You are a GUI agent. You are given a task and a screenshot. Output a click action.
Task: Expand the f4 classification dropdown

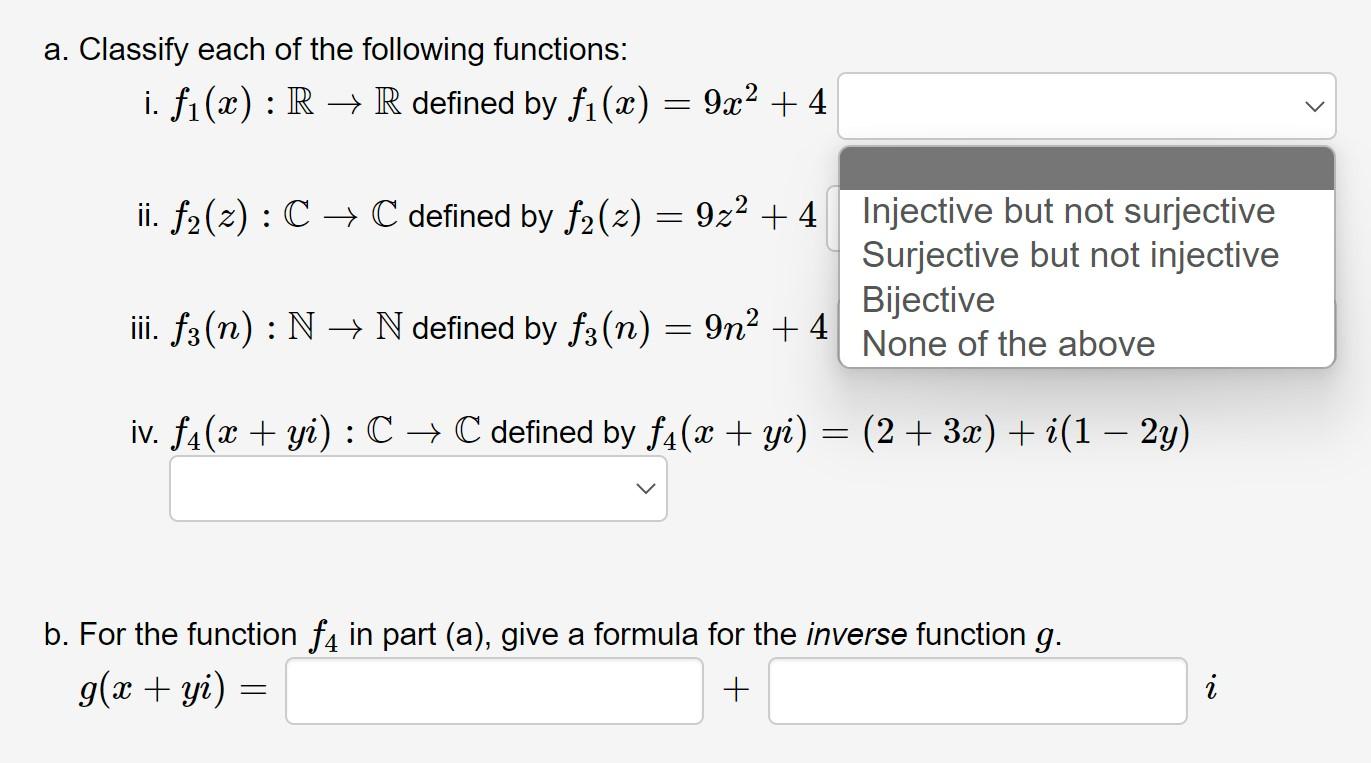(417, 488)
